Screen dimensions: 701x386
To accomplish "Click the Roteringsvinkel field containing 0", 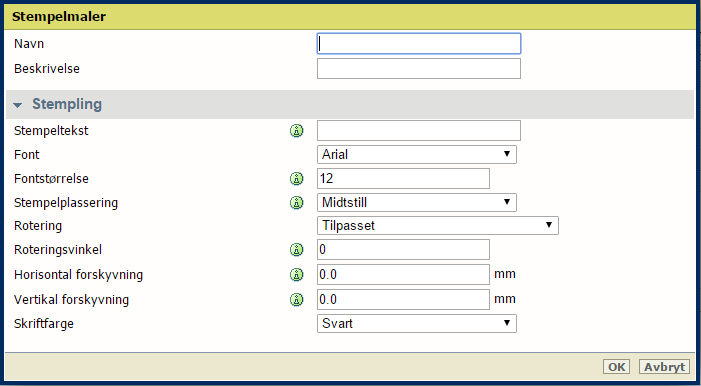I will 403,250.
